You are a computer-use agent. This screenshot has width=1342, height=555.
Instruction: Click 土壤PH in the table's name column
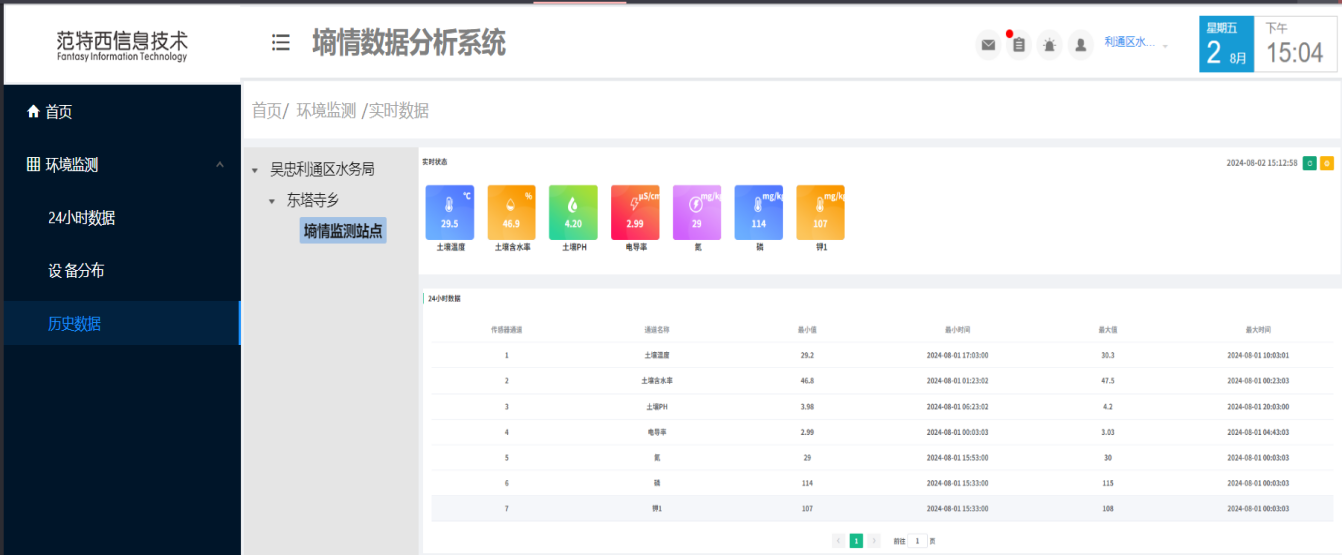coord(657,407)
